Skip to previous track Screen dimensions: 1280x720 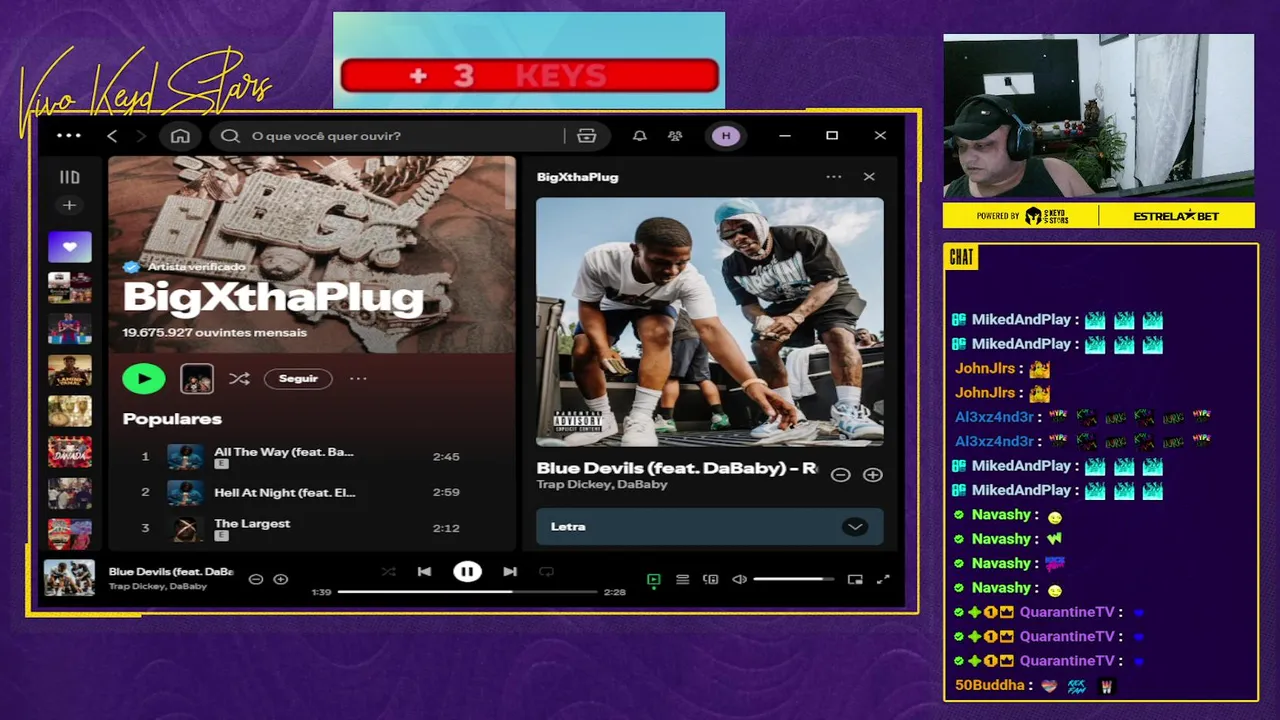[x=424, y=572]
